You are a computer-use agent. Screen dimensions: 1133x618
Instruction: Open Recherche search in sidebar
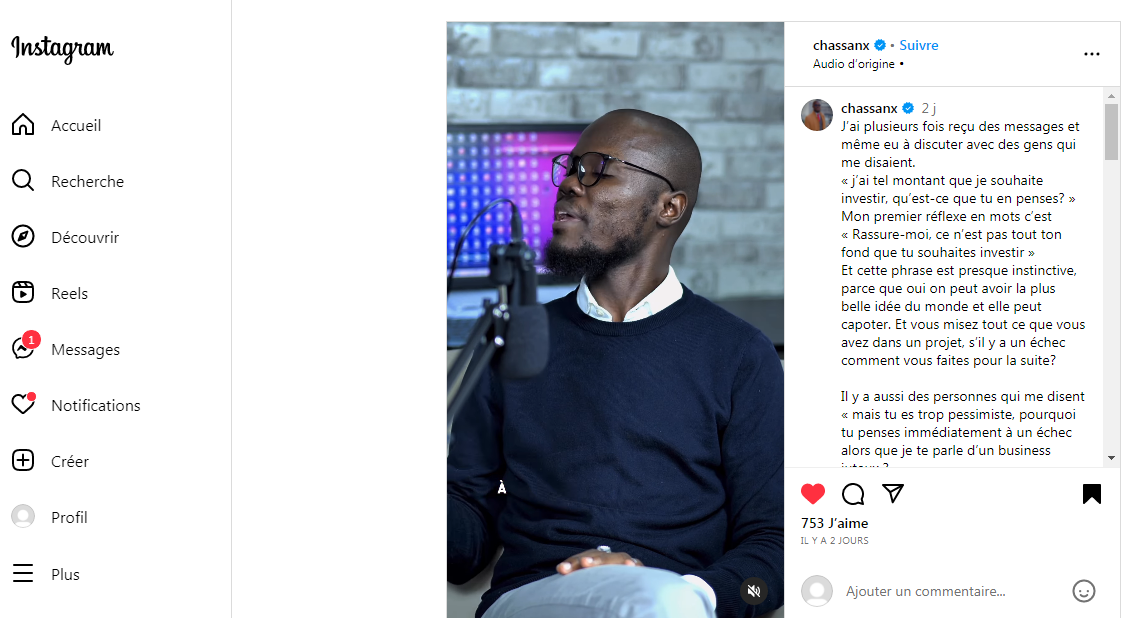[x=23, y=181]
